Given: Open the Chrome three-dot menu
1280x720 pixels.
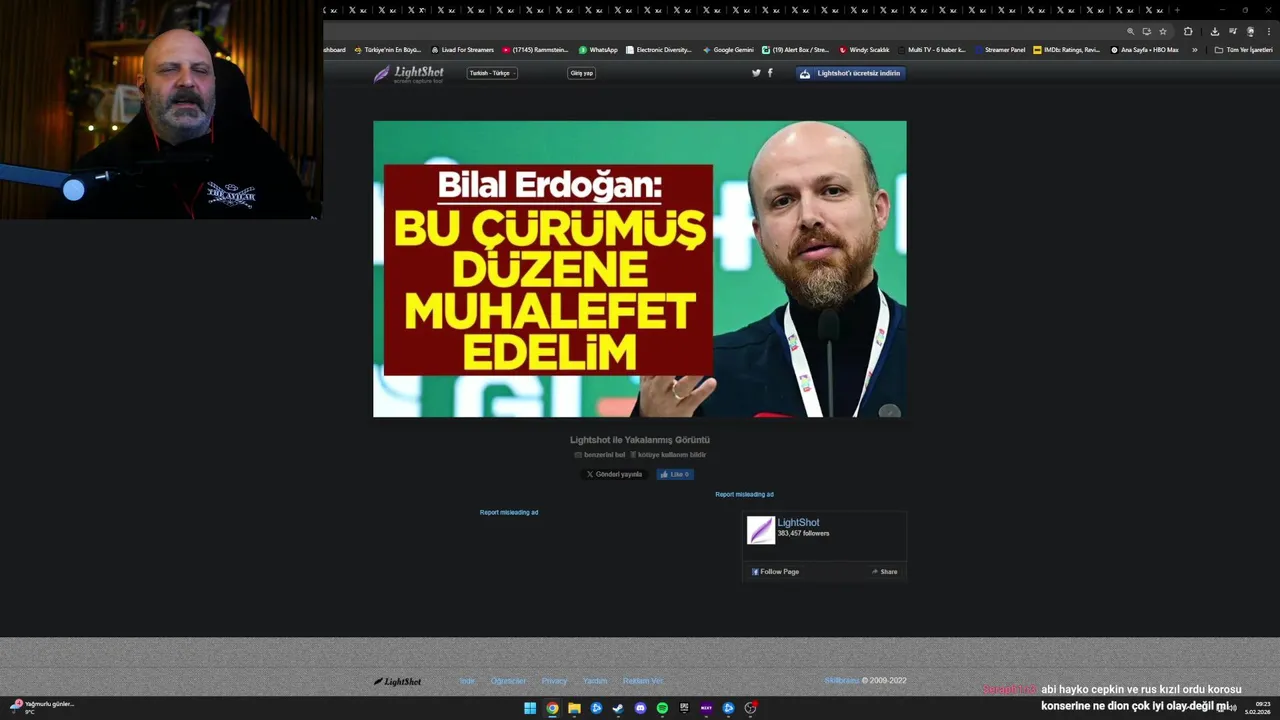Looking at the screenshot, I should coord(1268,31).
